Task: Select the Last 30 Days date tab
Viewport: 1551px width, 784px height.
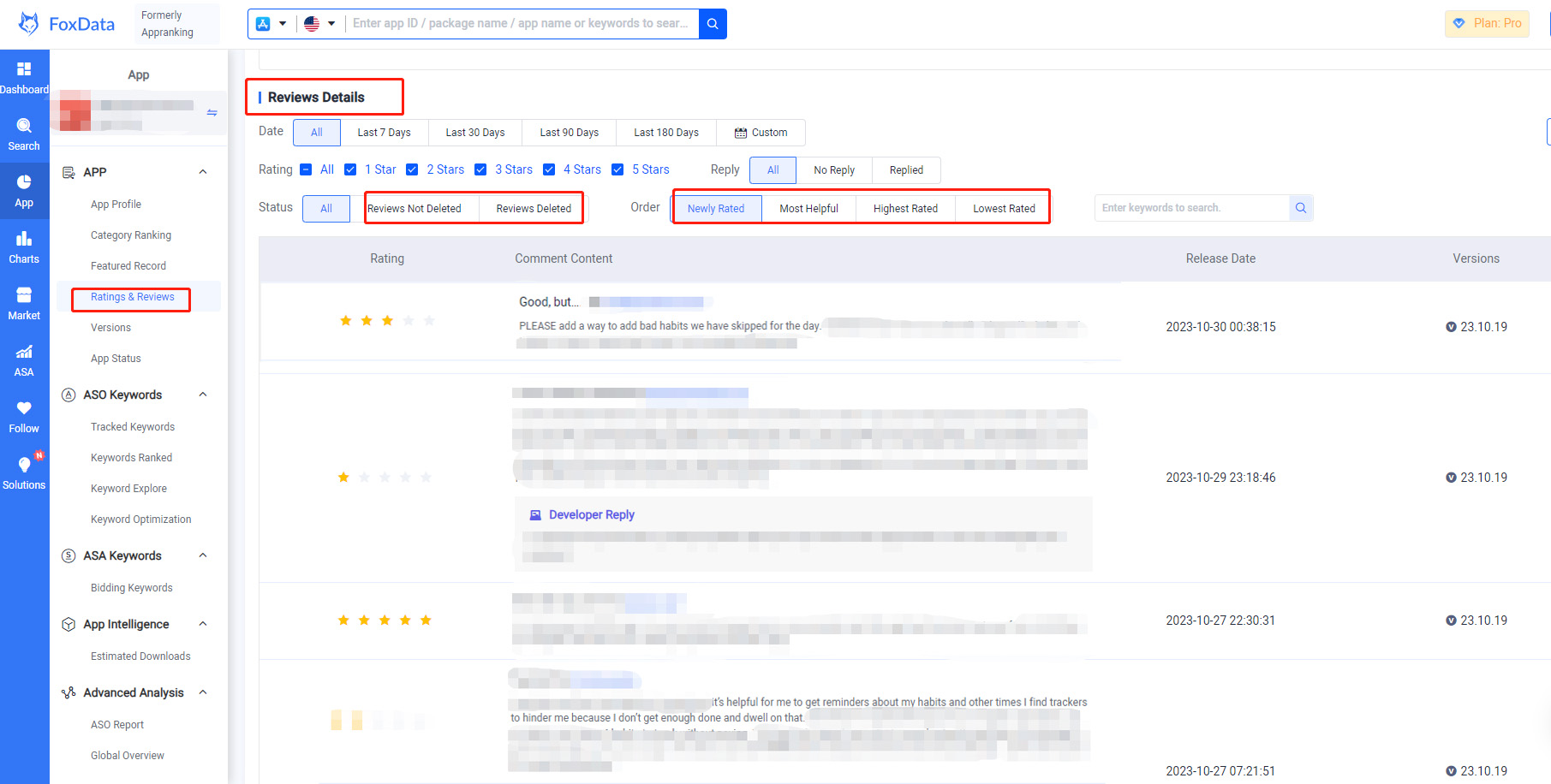Action: 475,133
